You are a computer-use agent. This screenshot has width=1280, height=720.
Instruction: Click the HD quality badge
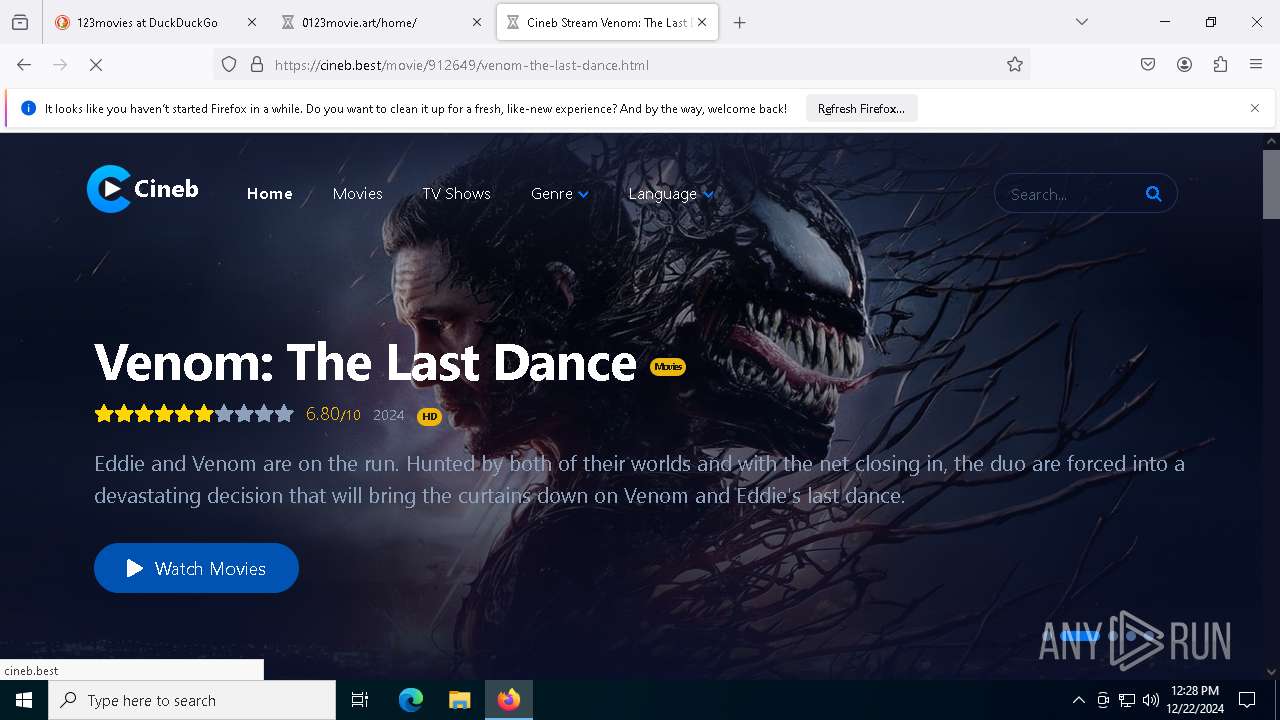[x=429, y=416]
